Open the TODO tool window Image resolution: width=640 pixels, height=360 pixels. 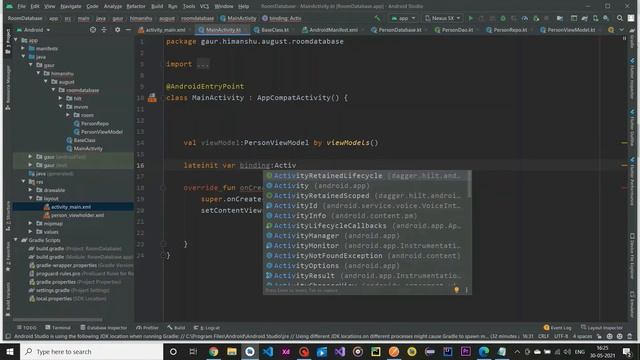pyautogui.click(x=27, y=327)
